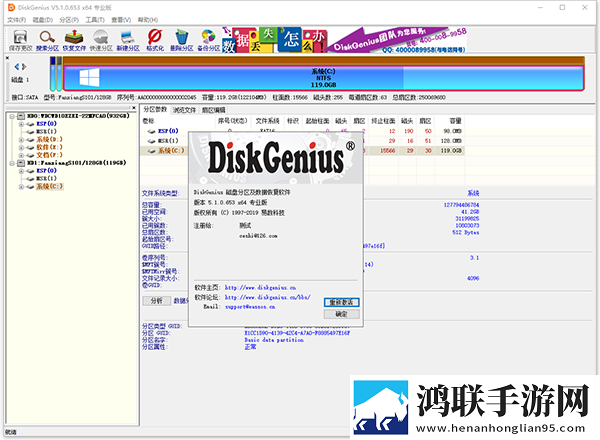The image size is (600, 440).
Task: Expand the 系统(D:) tree node
Action: click(x=21, y=140)
